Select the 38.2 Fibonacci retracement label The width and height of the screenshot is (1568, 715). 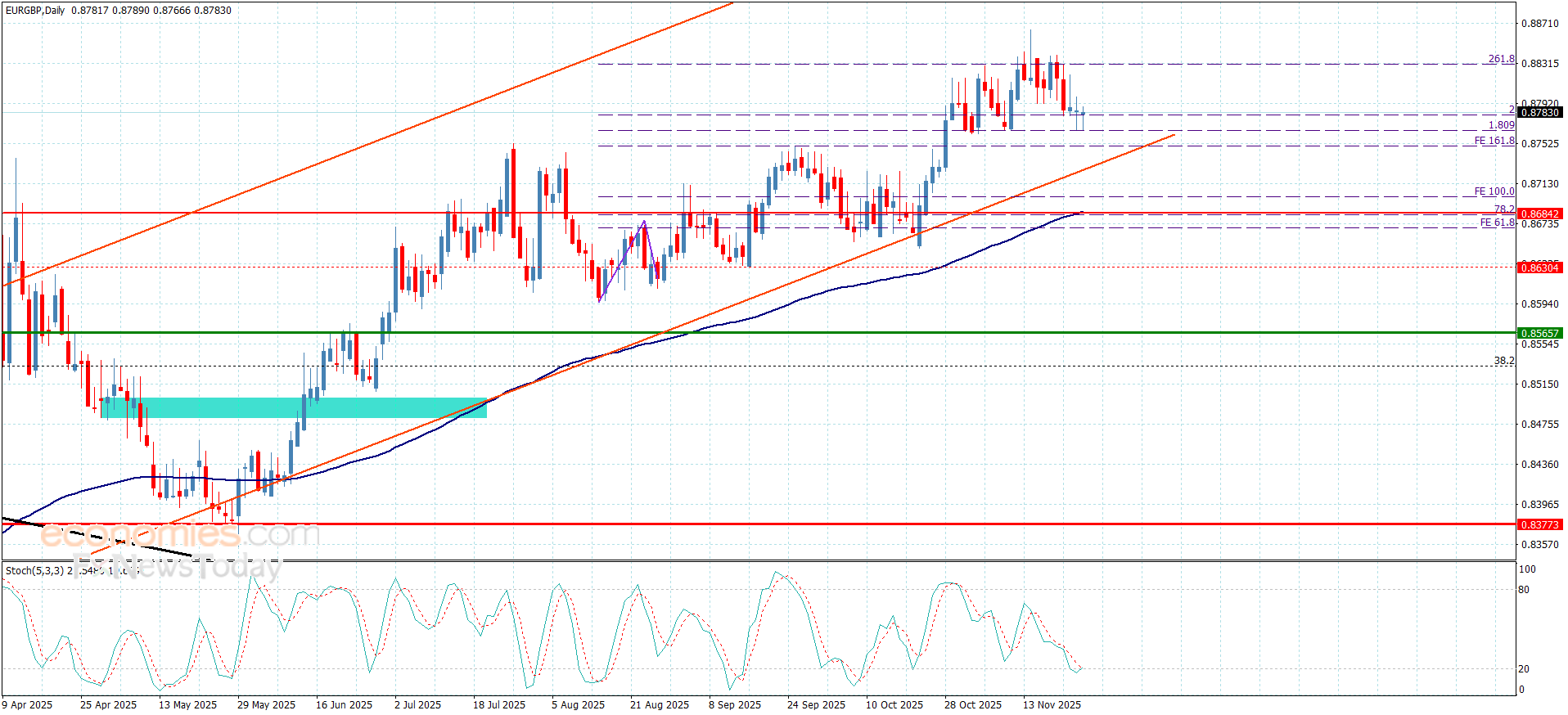point(1503,361)
